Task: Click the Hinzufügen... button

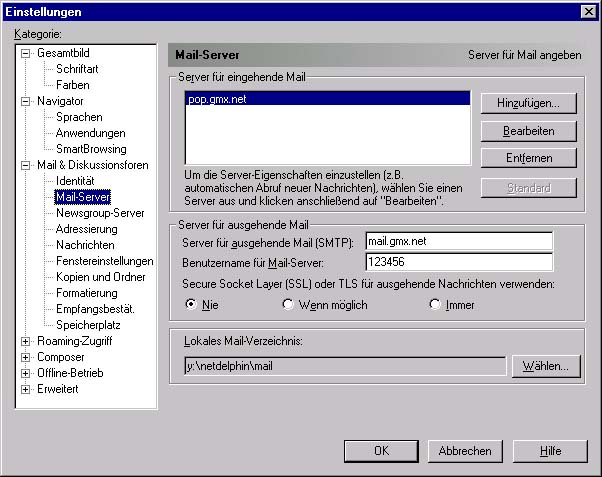Action: point(529,103)
